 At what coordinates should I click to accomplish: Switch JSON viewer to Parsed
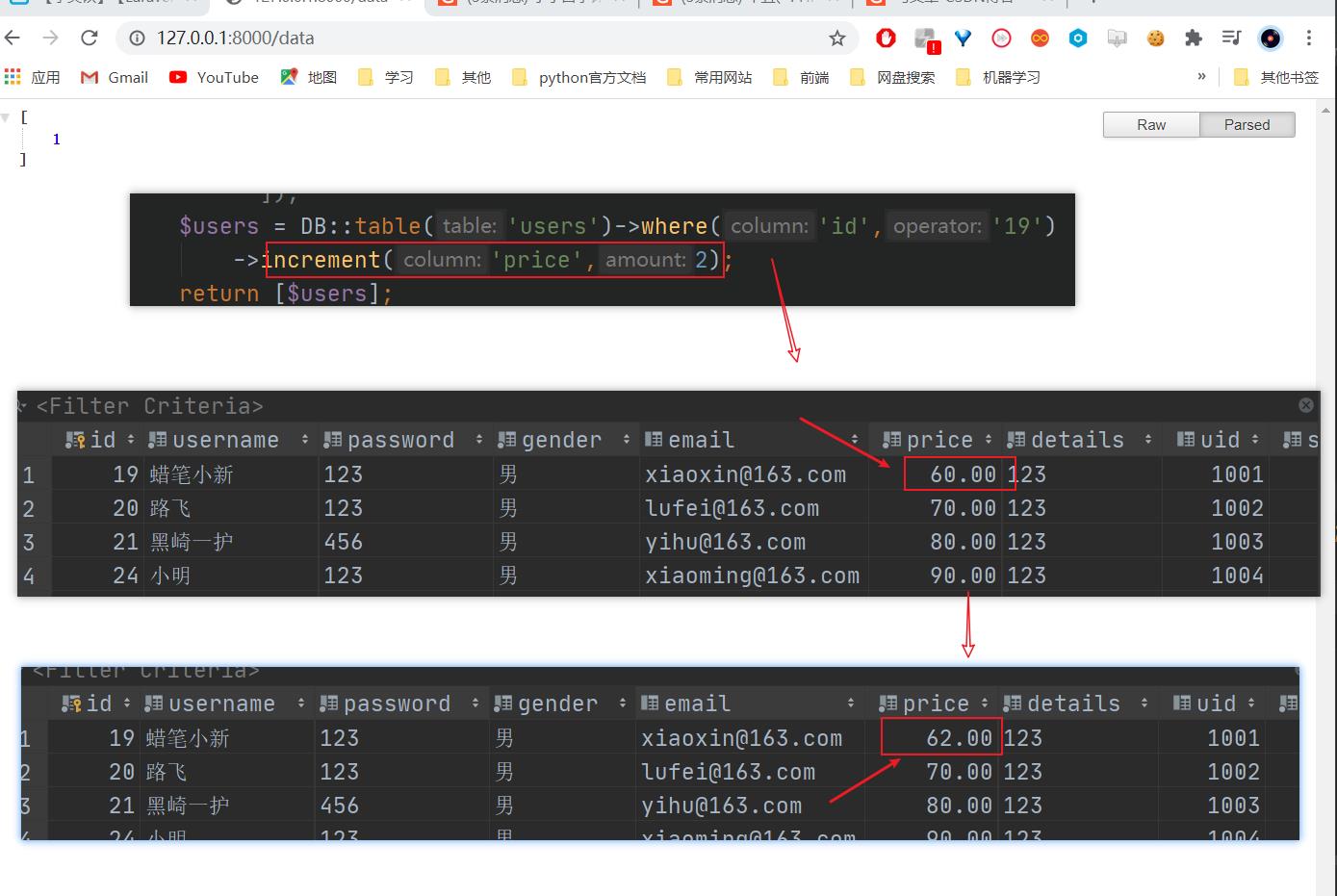[x=1247, y=124]
